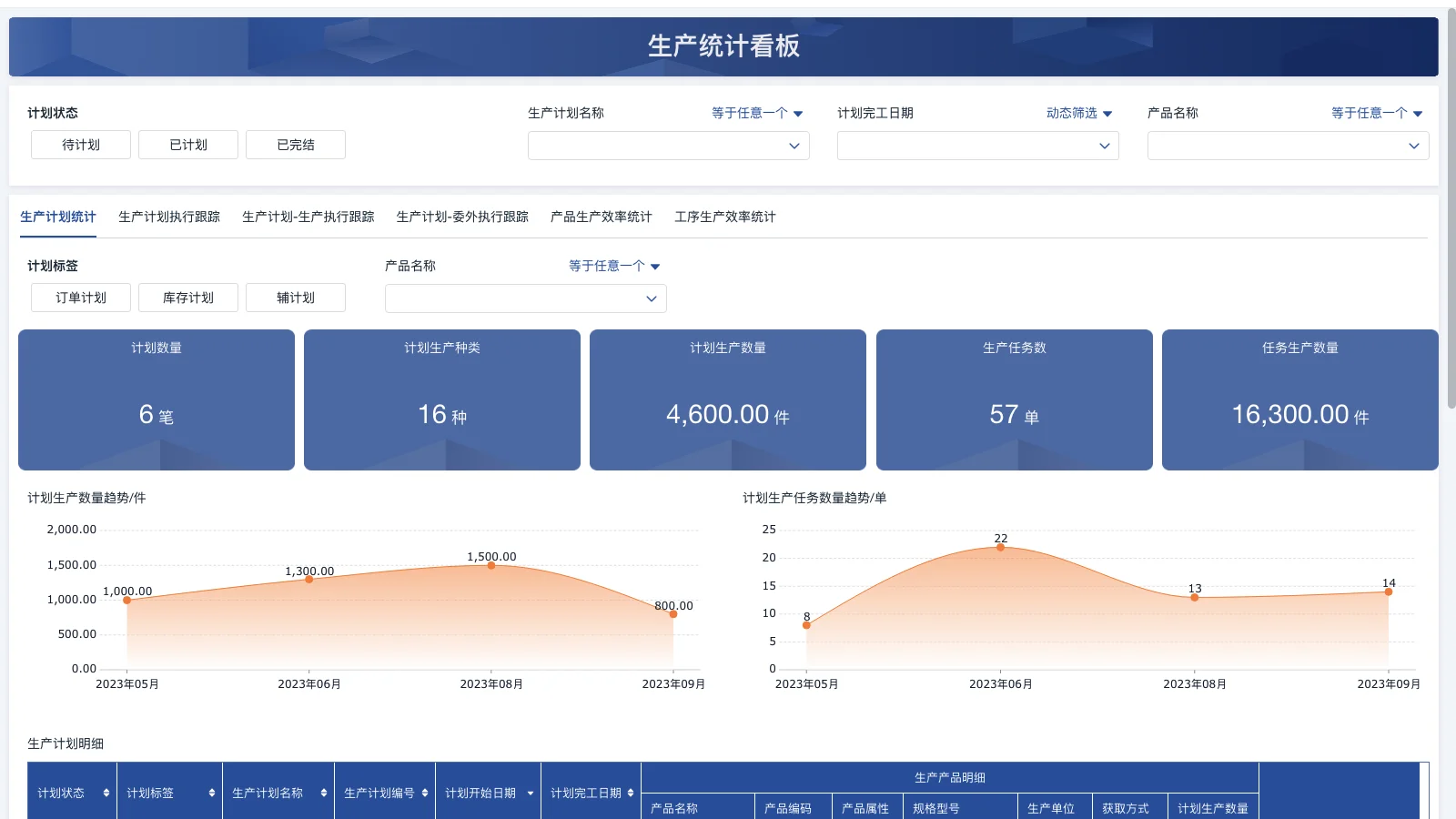The height and width of the screenshot is (819, 1456).
Task: Switch to the 生产计划执行跟踪 tab
Action: coord(169,217)
